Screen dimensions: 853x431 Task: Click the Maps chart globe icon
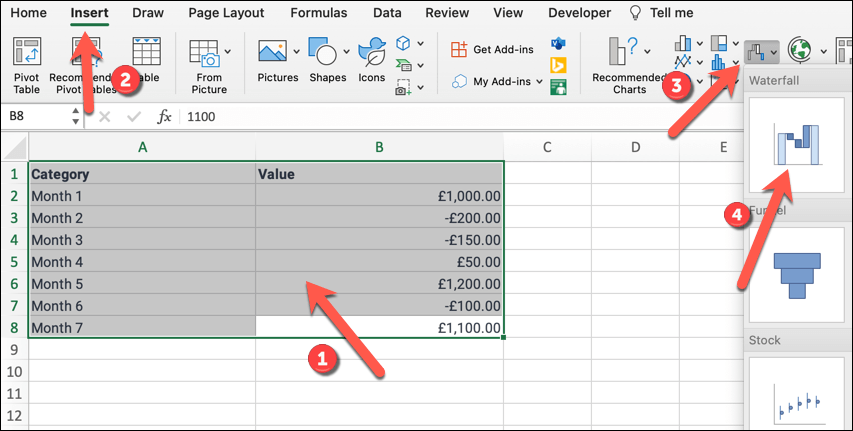tap(800, 50)
